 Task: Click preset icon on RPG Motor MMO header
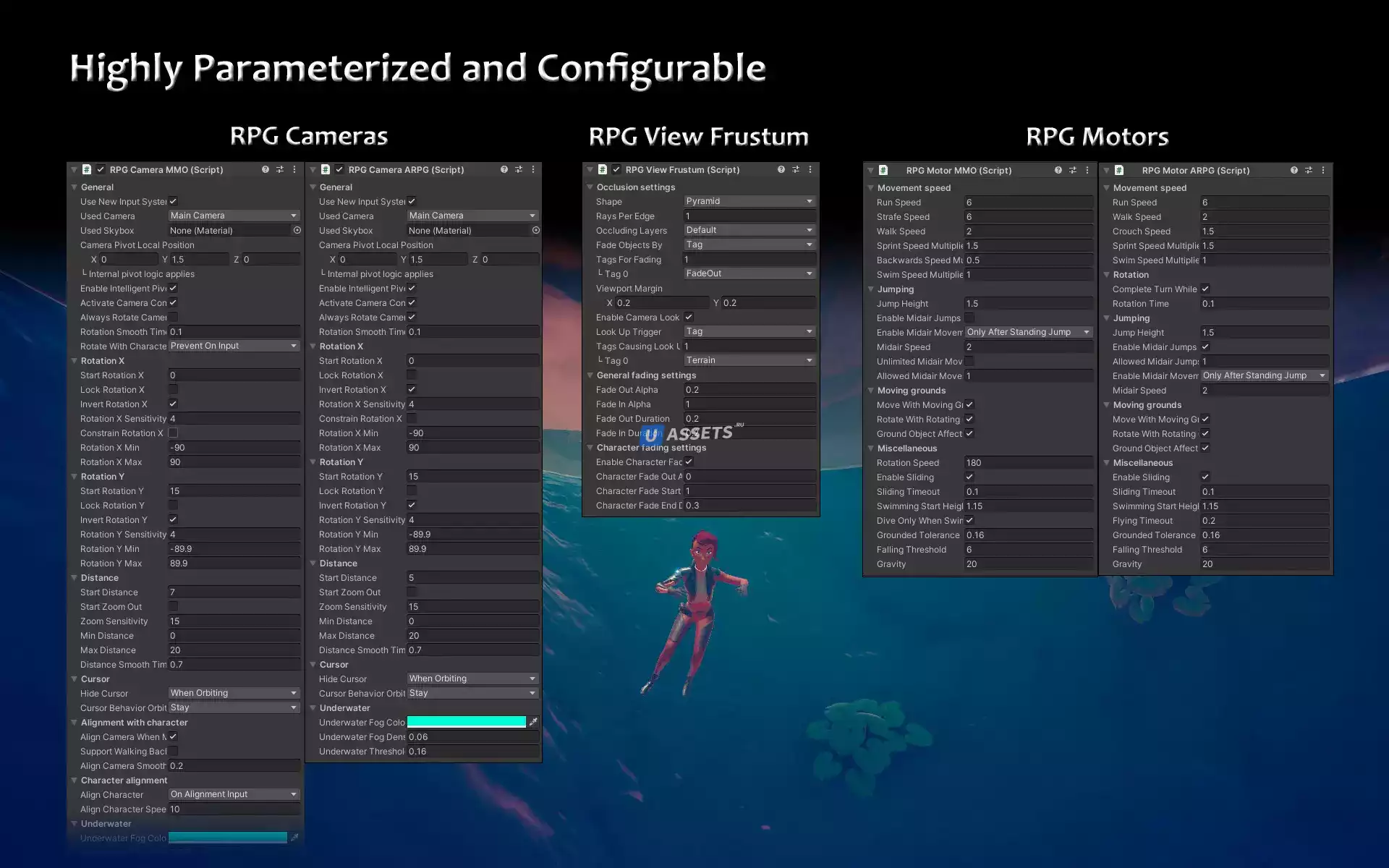click(1073, 170)
